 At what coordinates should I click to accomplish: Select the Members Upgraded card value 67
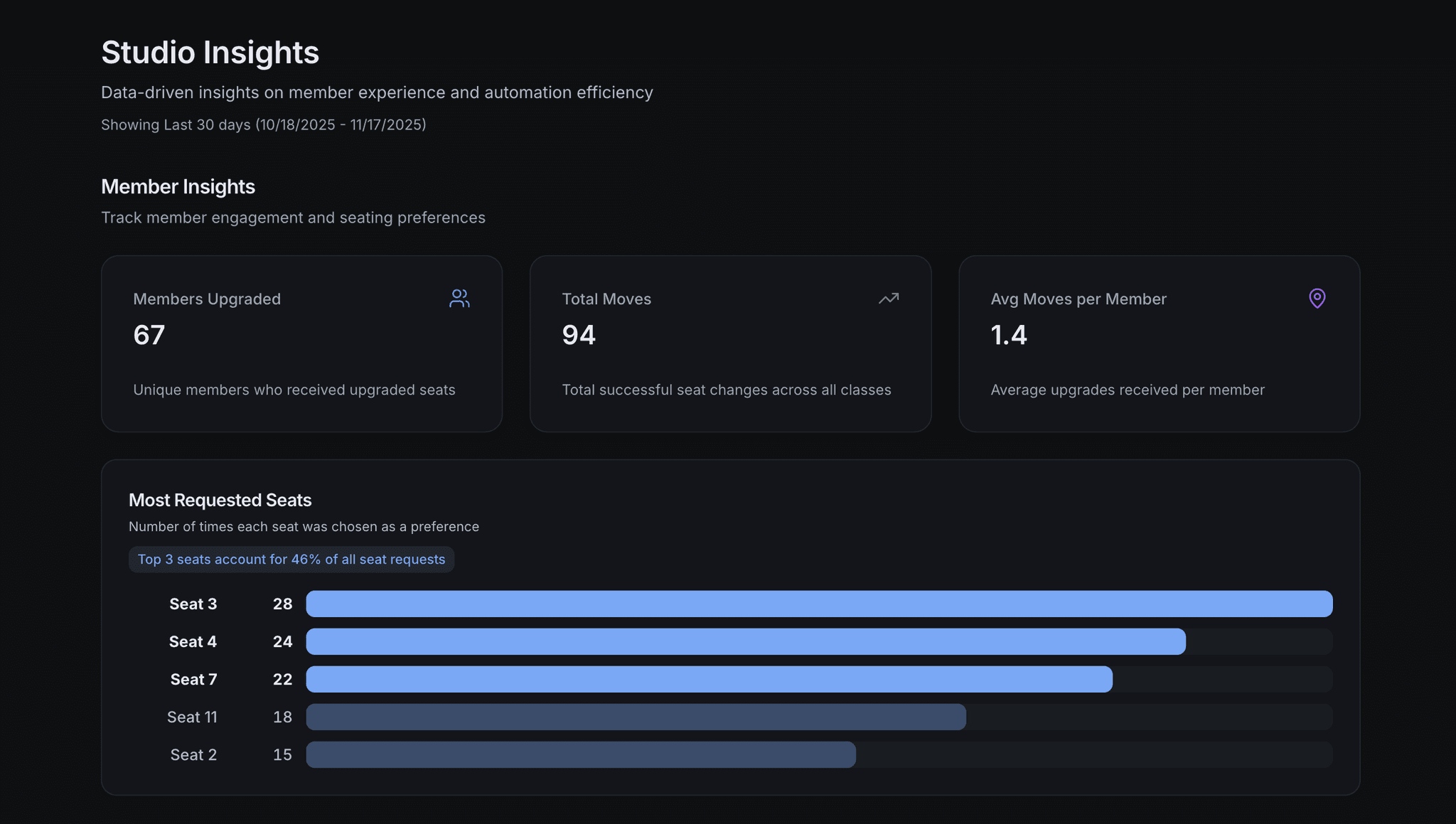coord(149,335)
